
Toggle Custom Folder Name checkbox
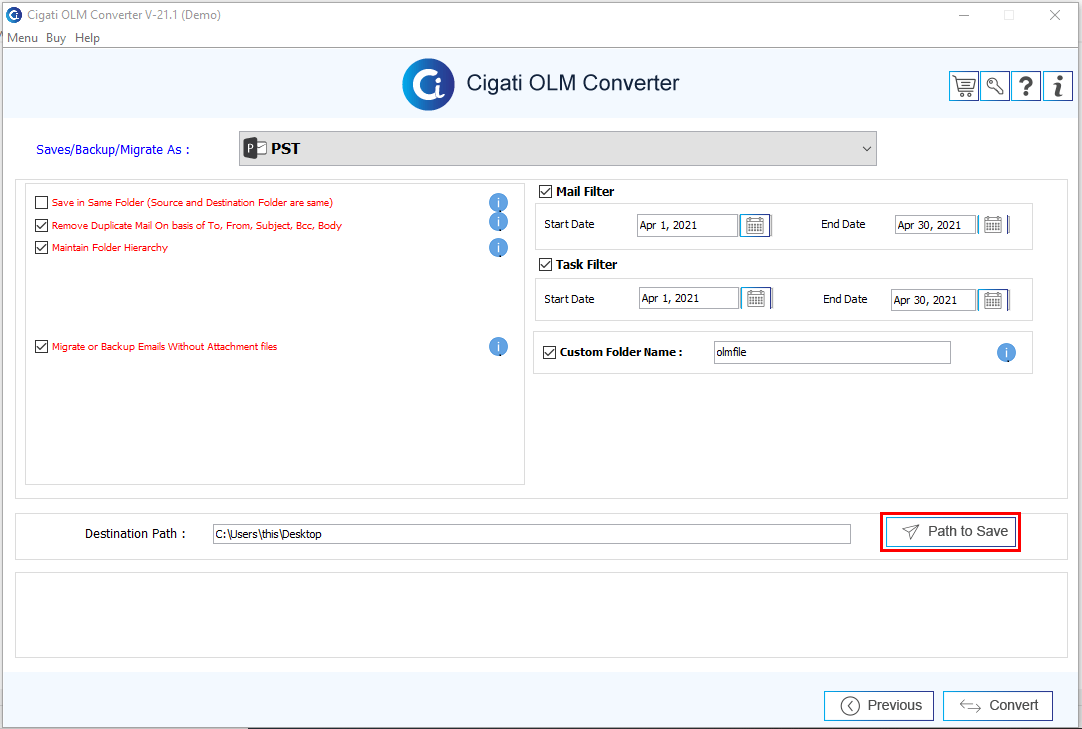click(x=549, y=352)
